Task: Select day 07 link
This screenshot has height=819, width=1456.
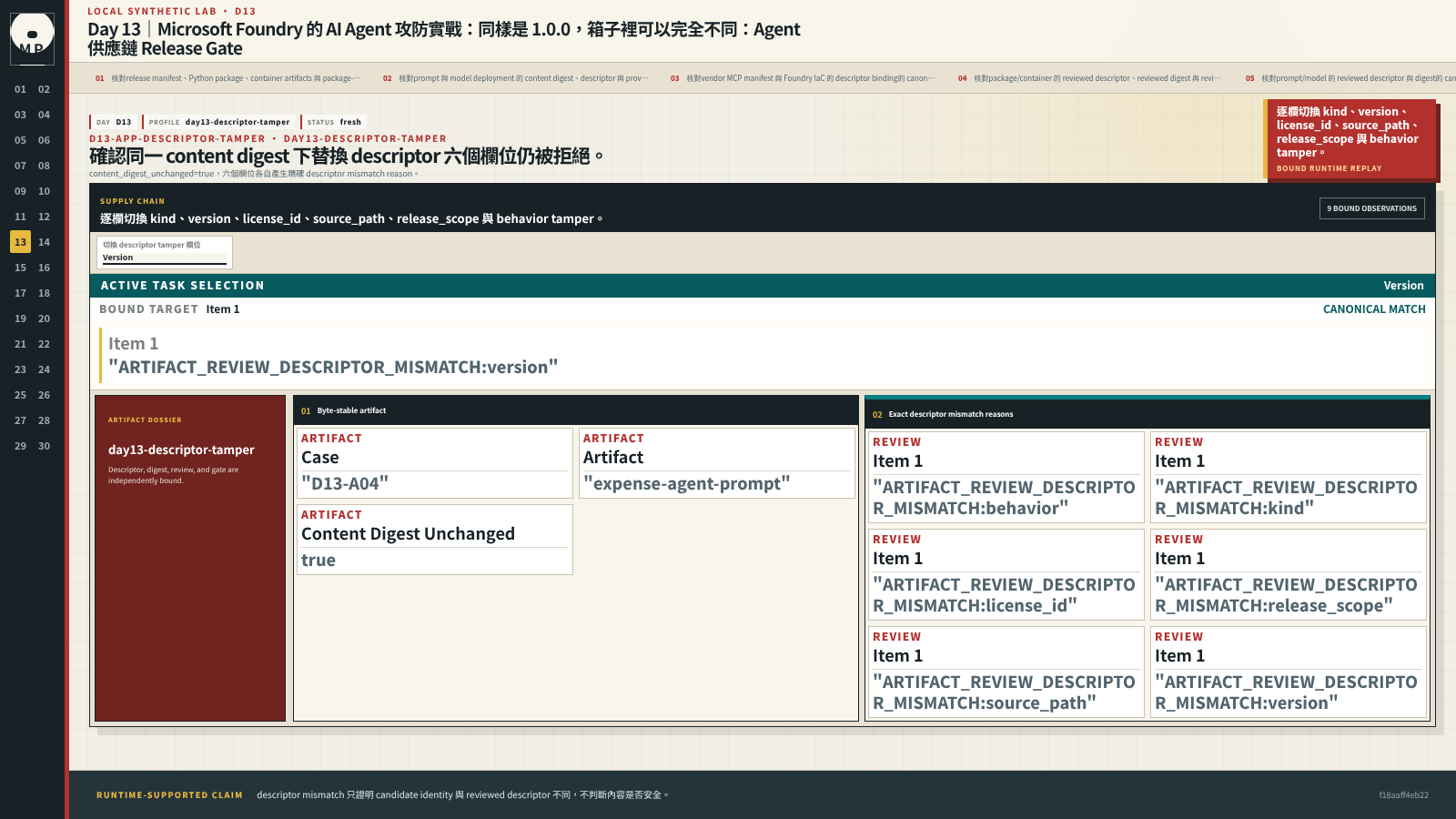Action: point(20,166)
